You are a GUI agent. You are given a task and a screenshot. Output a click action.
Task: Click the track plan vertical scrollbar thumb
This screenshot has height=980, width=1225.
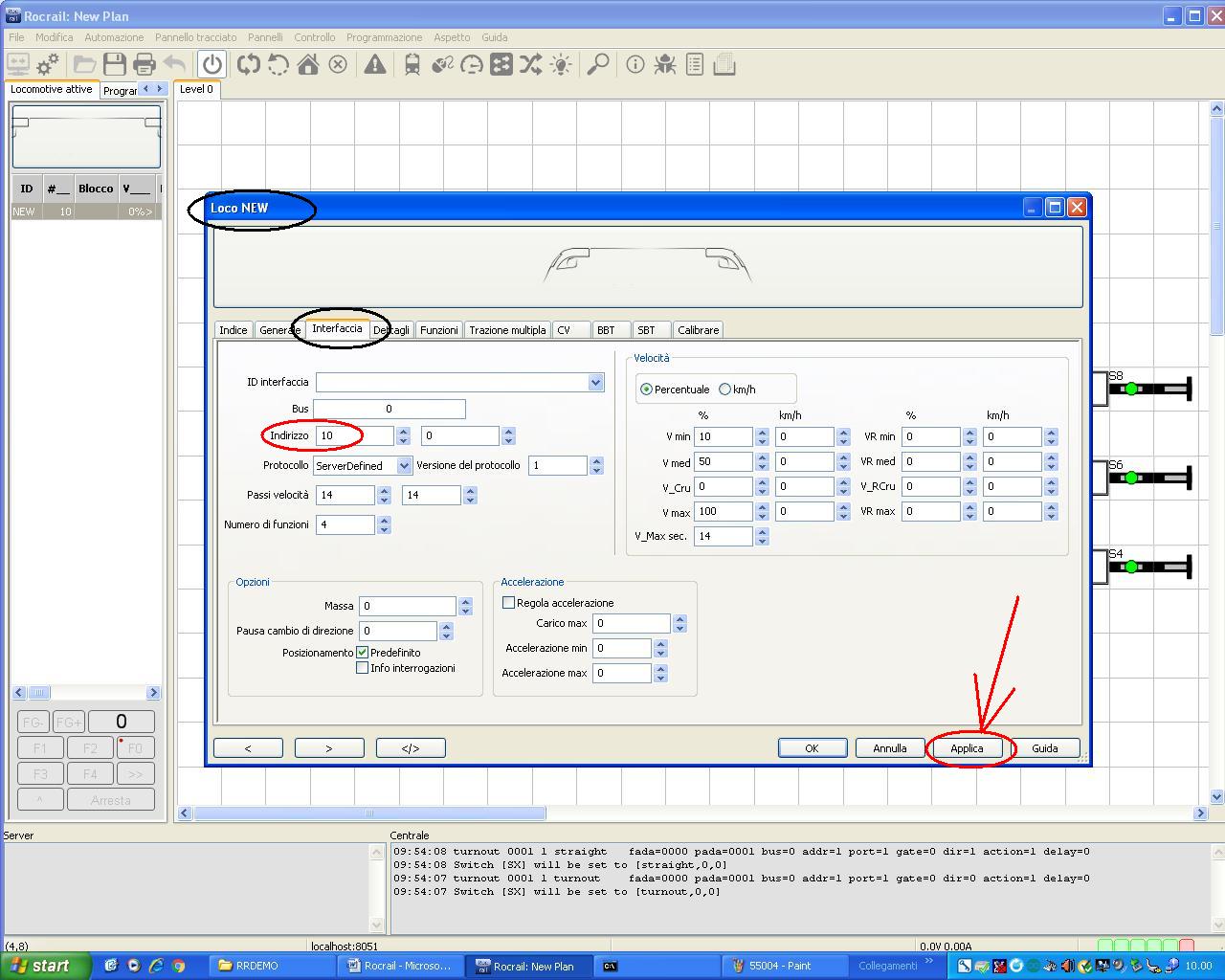pos(1216,225)
